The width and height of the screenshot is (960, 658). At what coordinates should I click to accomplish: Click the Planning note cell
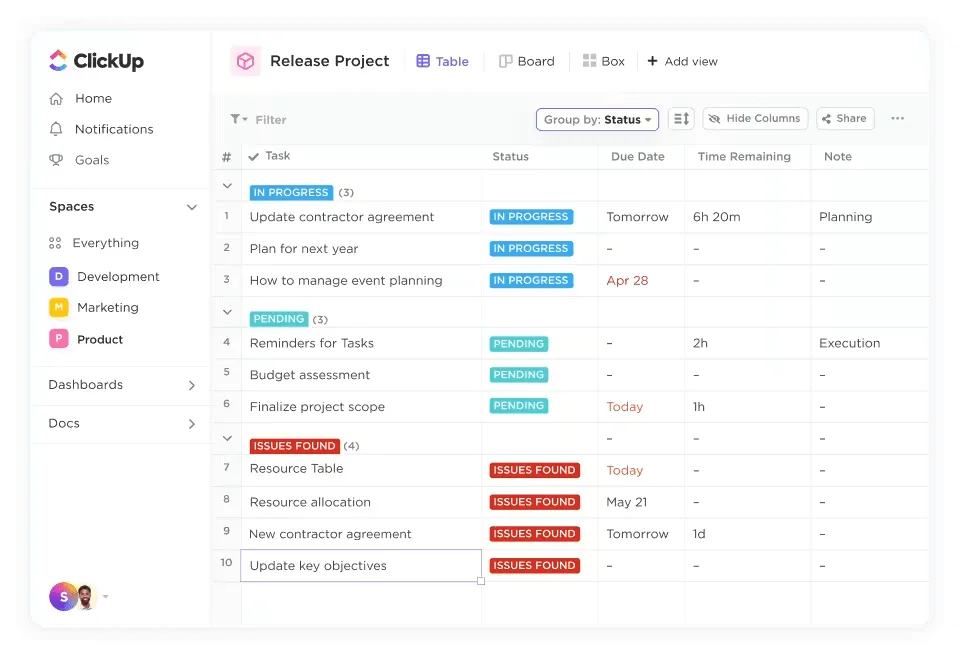(846, 217)
